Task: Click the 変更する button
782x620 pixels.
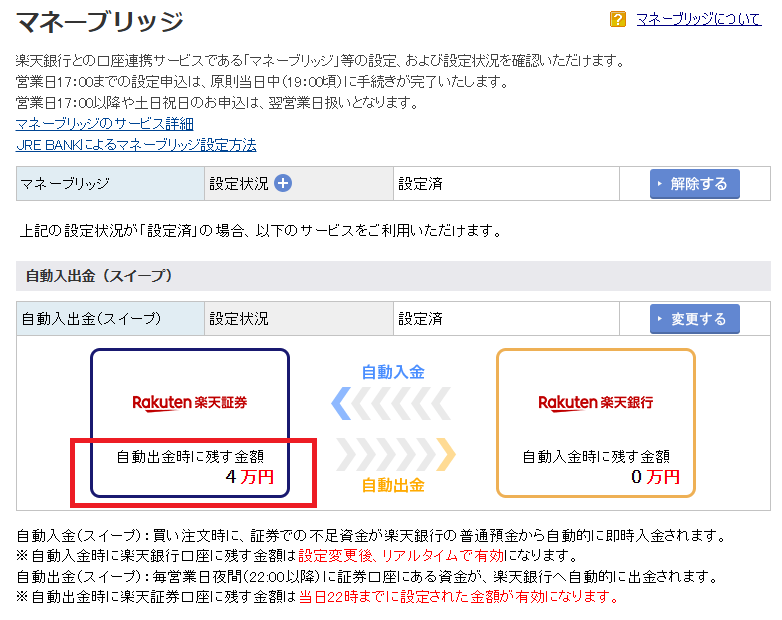Action: point(694,319)
